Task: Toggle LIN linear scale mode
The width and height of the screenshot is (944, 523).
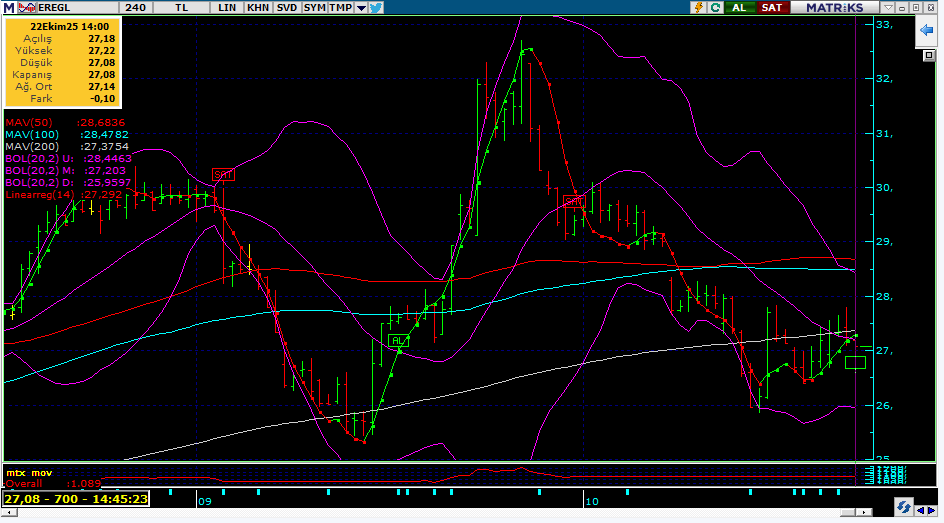Action: pyautogui.click(x=228, y=7)
